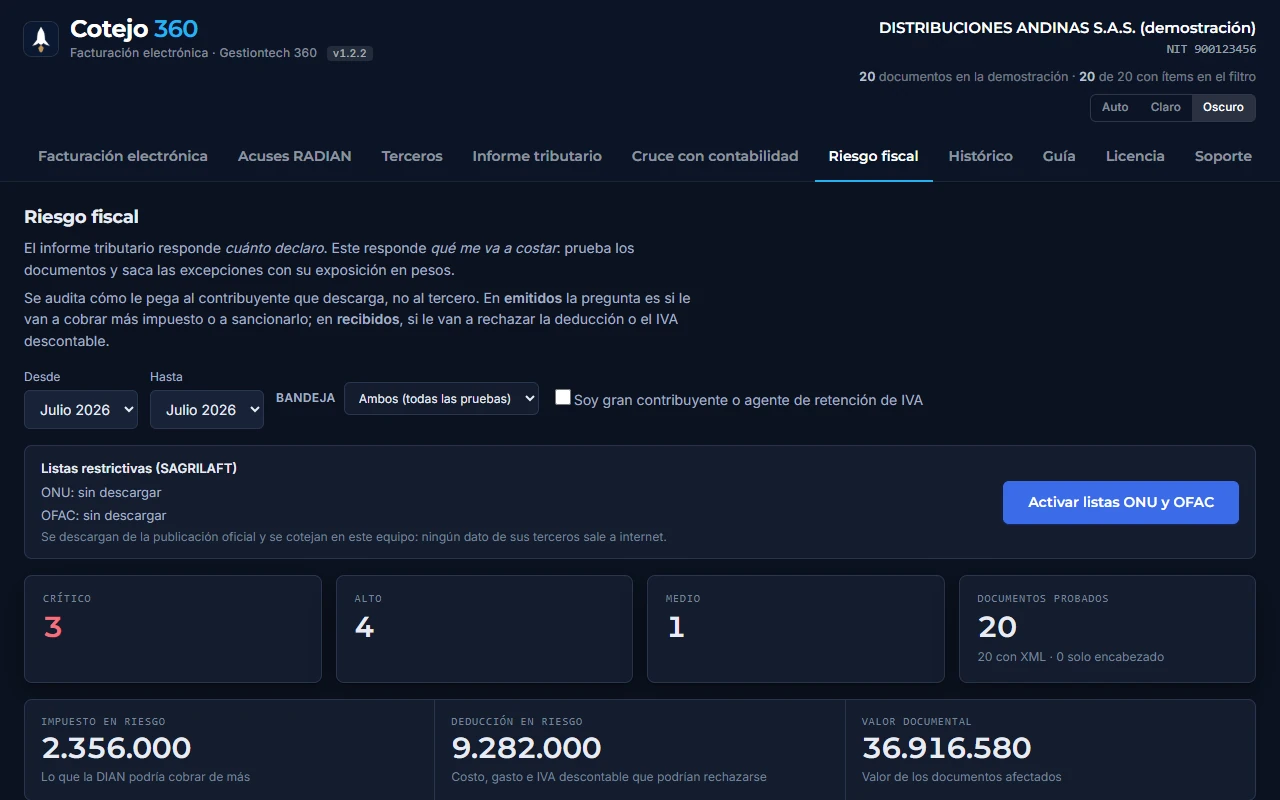Select the Riesgo fiscal tab
Viewport: 1280px width, 800px height.
(x=874, y=156)
